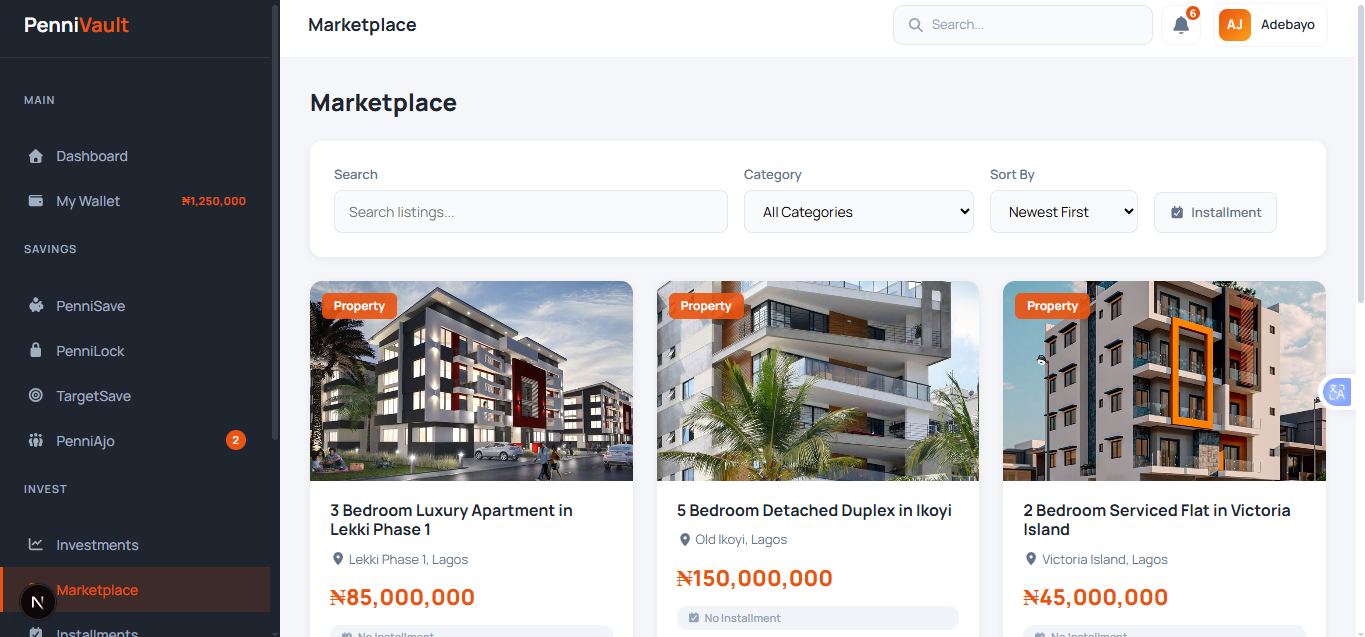Click the PenniAjo group icon
Image resolution: width=1365 pixels, height=637 pixels.
[36, 441]
